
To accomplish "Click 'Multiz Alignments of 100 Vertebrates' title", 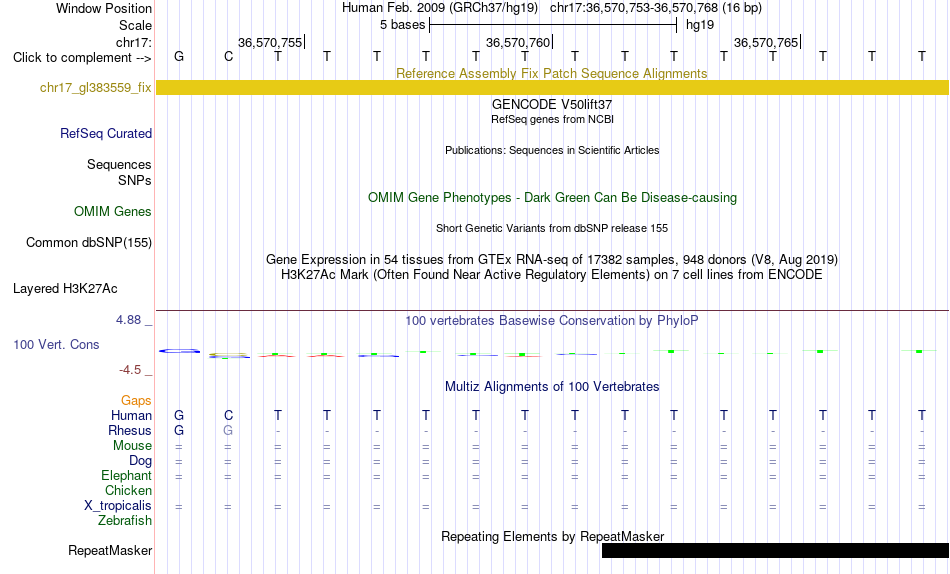I will click(552, 387).
